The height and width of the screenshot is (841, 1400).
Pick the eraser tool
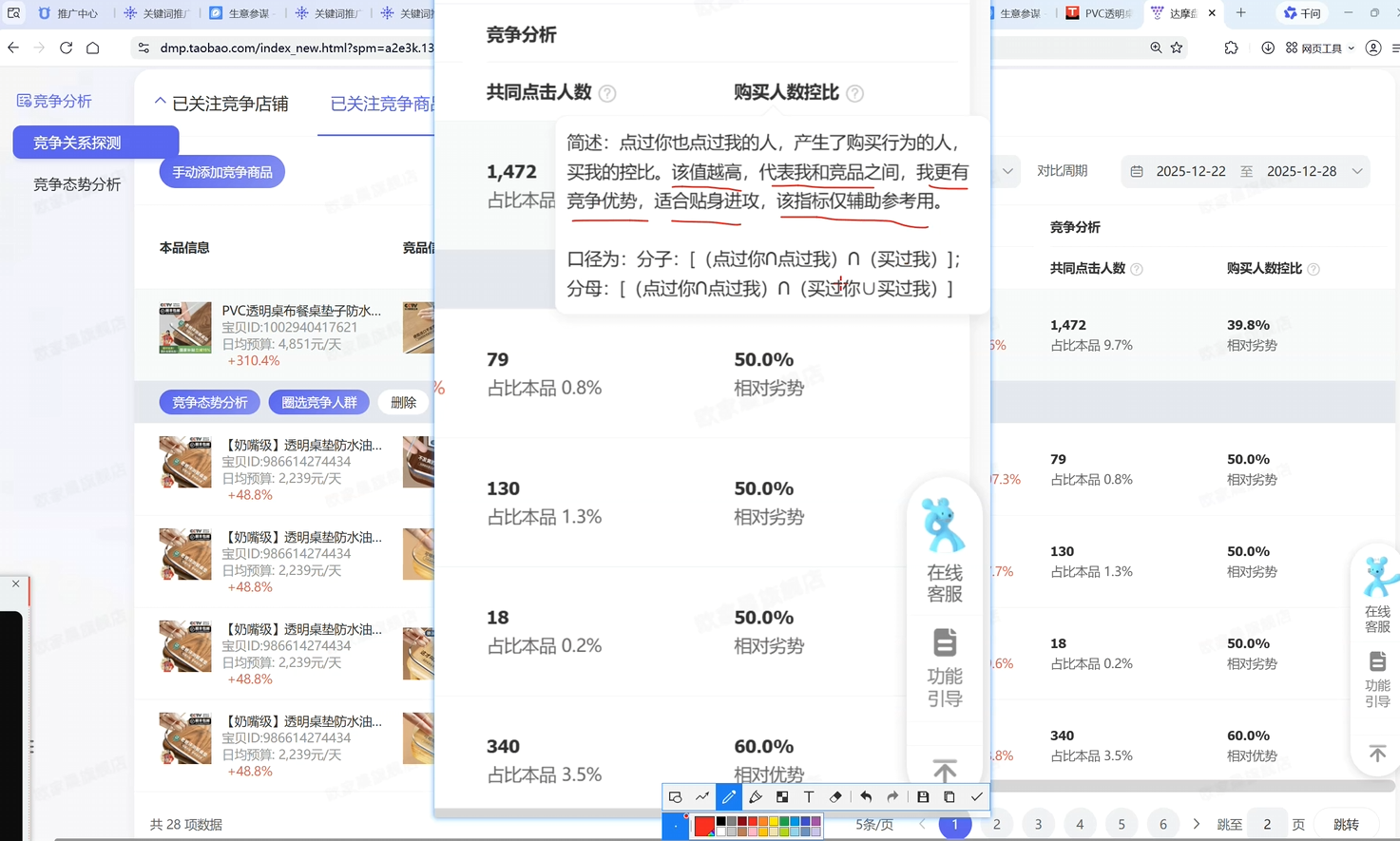click(x=835, y=797)
